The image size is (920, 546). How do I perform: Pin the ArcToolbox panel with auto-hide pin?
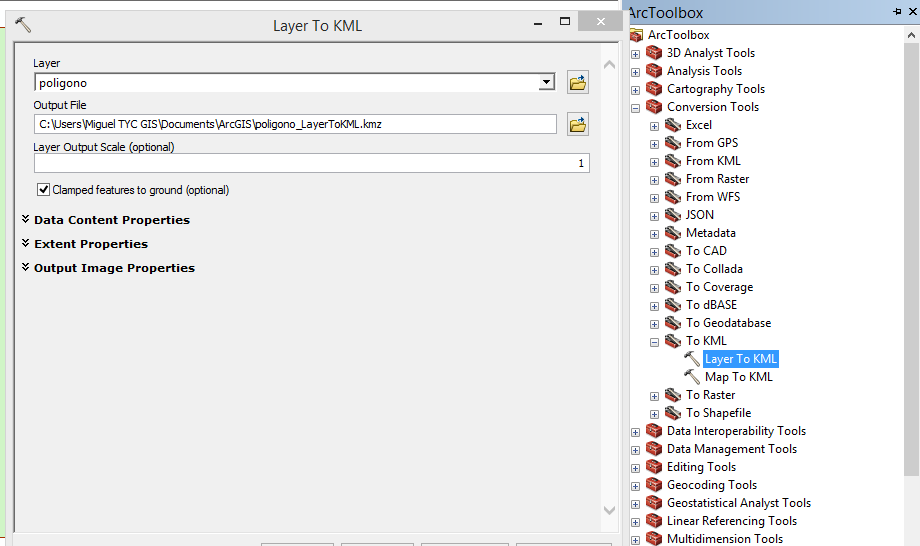click(897, 11)
